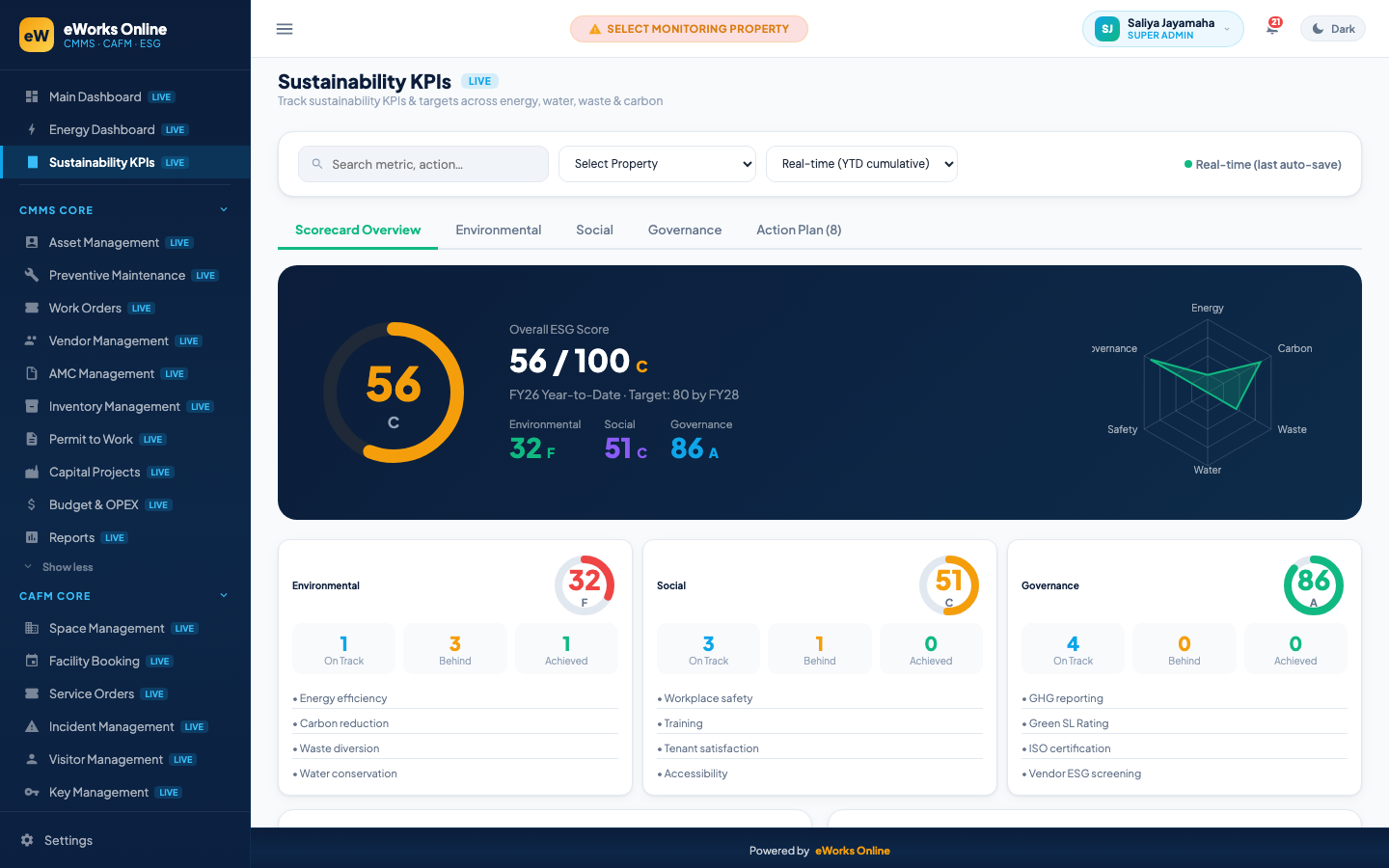Click Vendor ESG screening row
Screen dimensions: 1389x868
[x=1185, y=773]
